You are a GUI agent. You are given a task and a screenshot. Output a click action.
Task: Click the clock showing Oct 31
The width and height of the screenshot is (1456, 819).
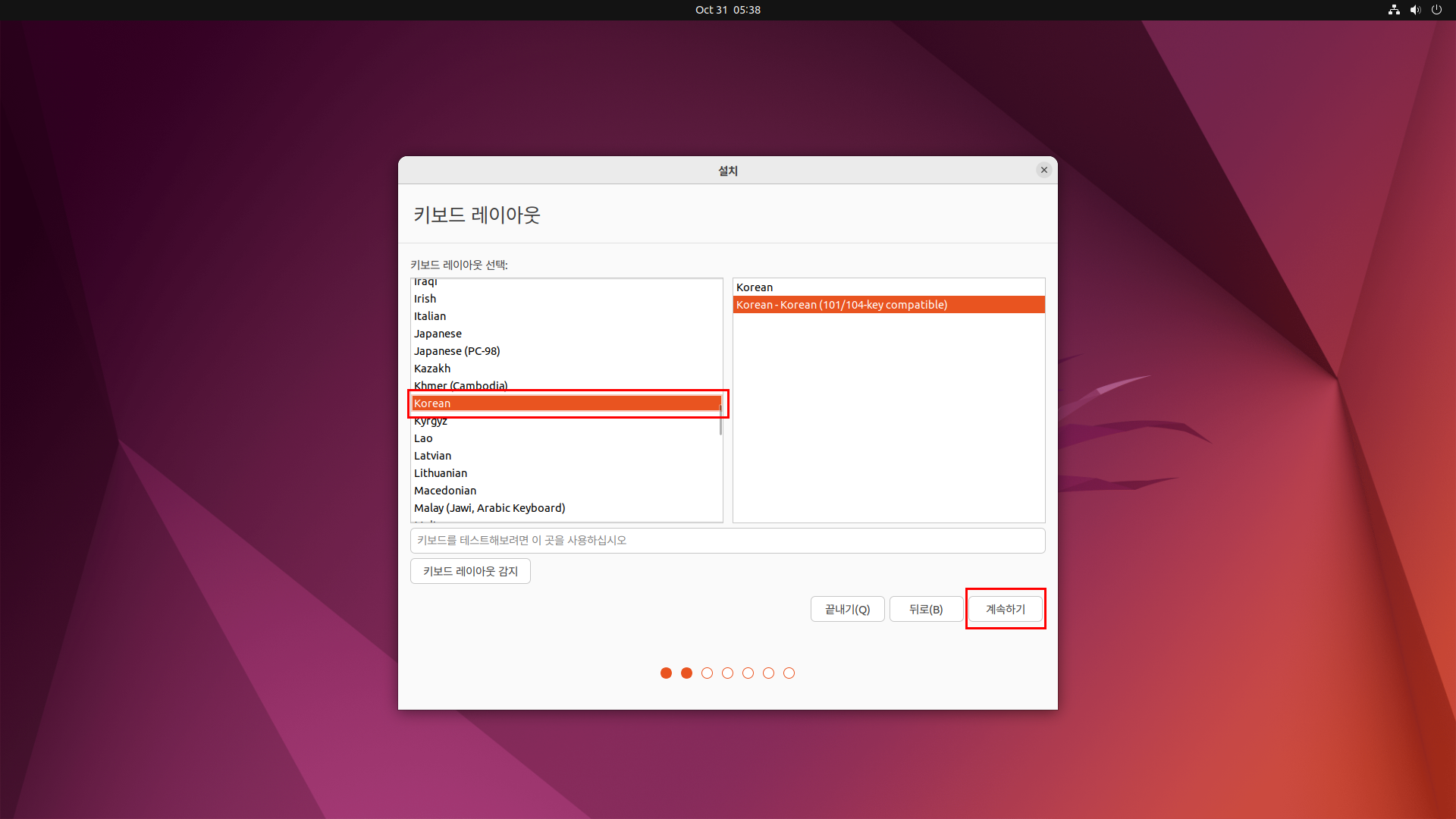coord(727,10)
